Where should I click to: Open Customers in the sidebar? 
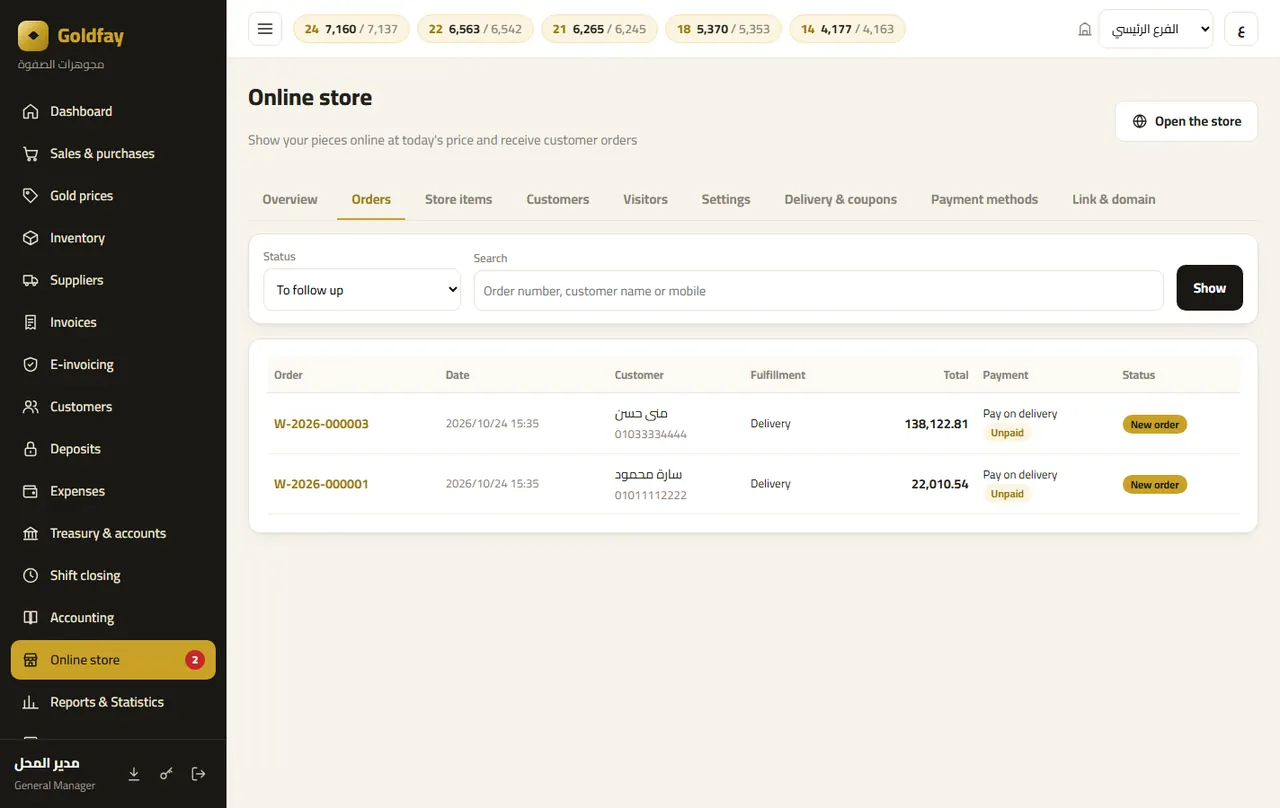pos(113,407)
